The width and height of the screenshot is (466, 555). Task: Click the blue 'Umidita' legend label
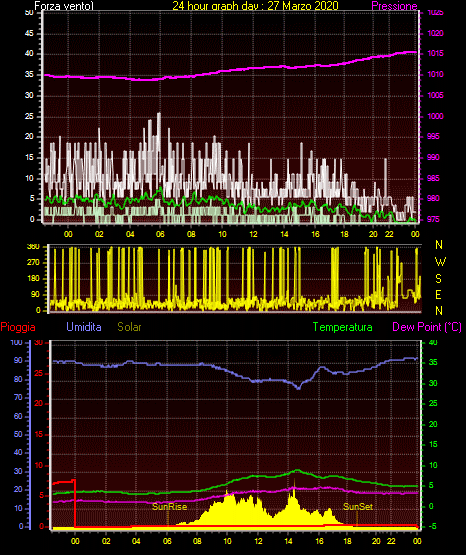point(84,327)
